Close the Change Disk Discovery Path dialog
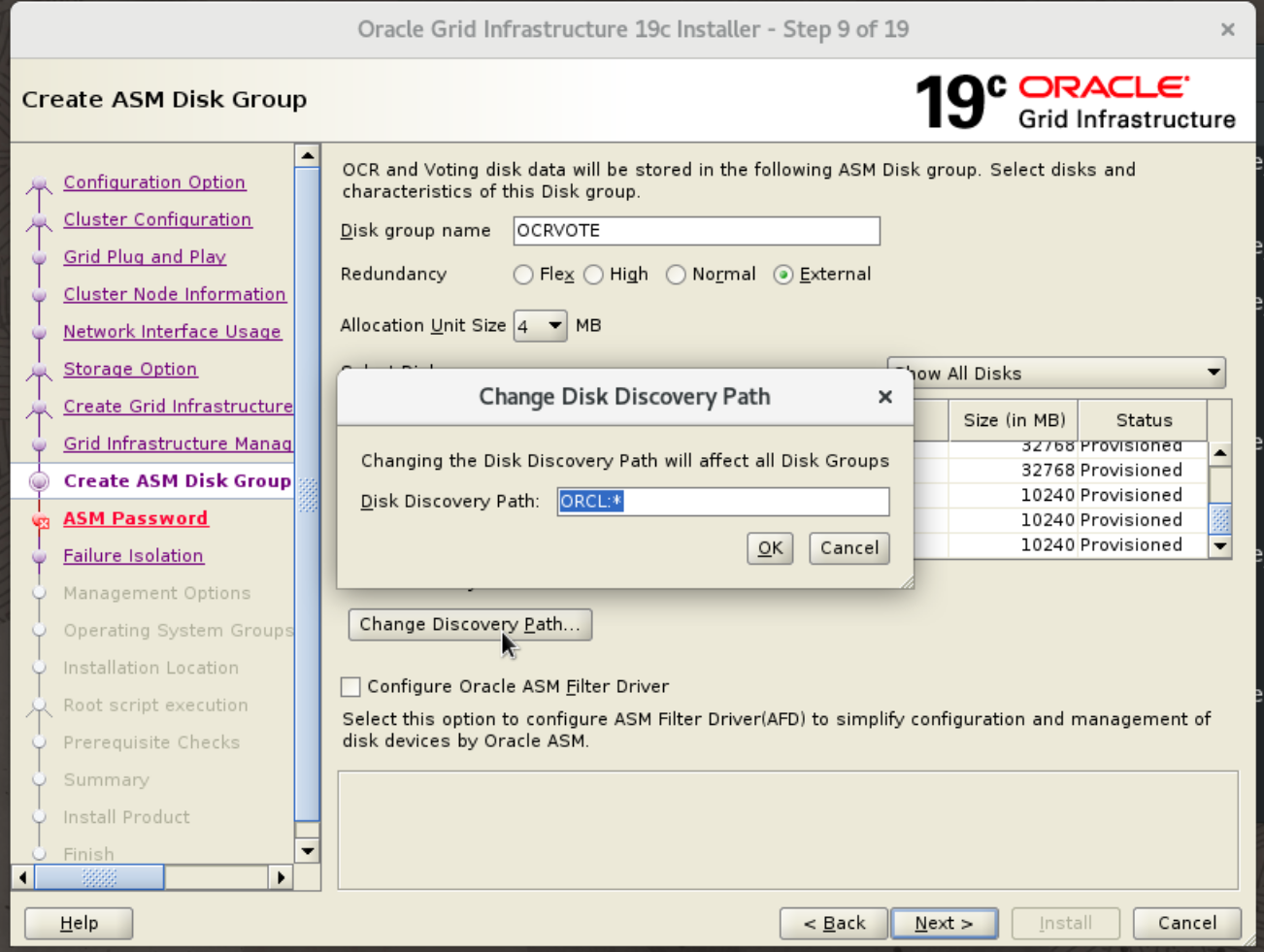The image size is (1264, 952). [884, 397]
